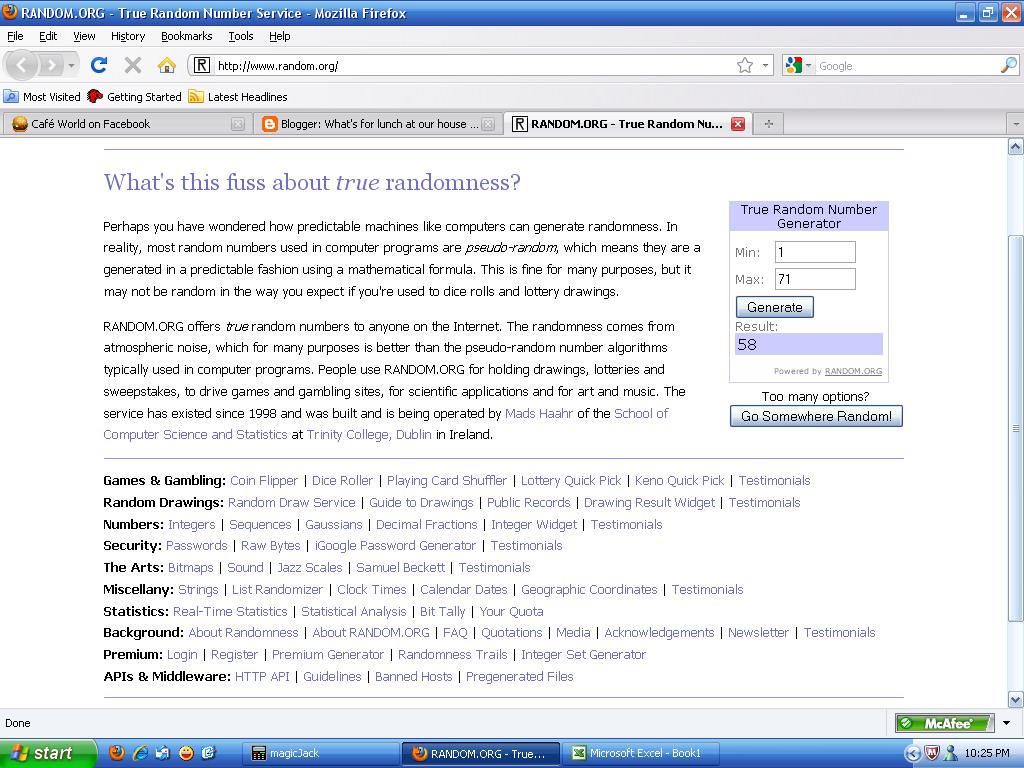1024x768 pixels.
Task: Open the McAfee status bar dropdown arrow
Action: coord(1006,723)
